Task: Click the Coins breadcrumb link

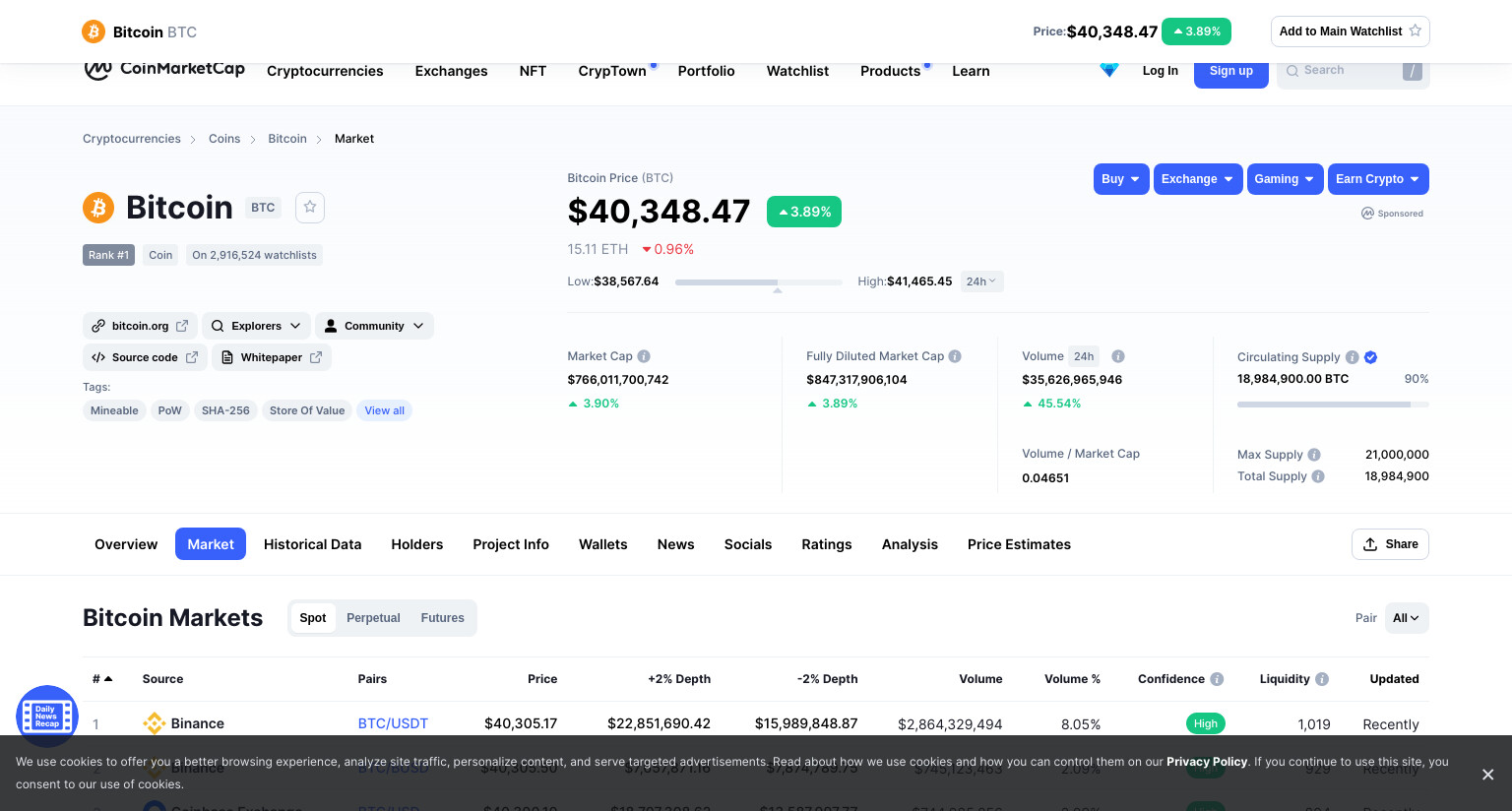Action: (224, 139)
